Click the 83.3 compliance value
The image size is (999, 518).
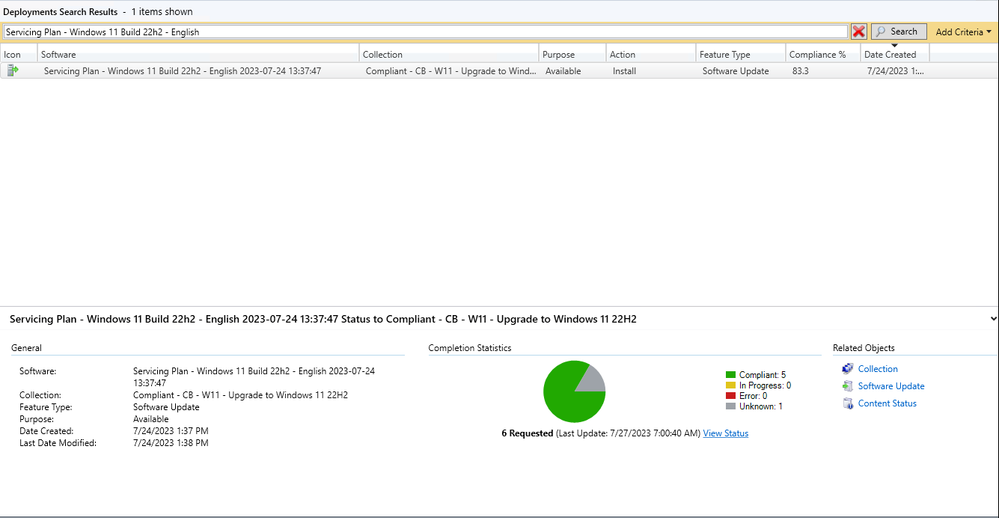click(x=800, y=71)
